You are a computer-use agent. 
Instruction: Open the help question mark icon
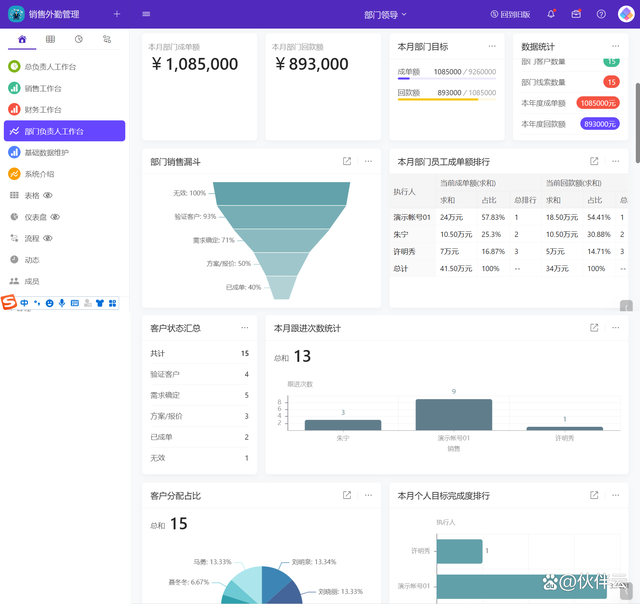601,14
